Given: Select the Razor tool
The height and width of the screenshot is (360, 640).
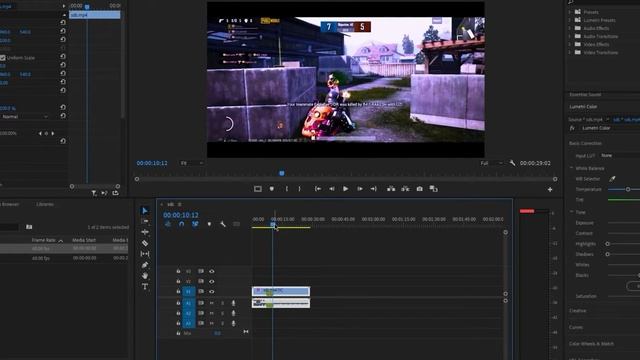Looking at the screenshot, I should pyautogui.click(x=144, y=243).
